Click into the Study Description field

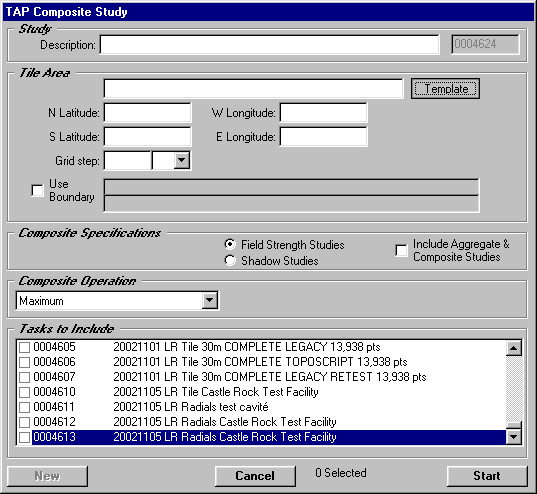pyautogui.click(x=270, y=44)
